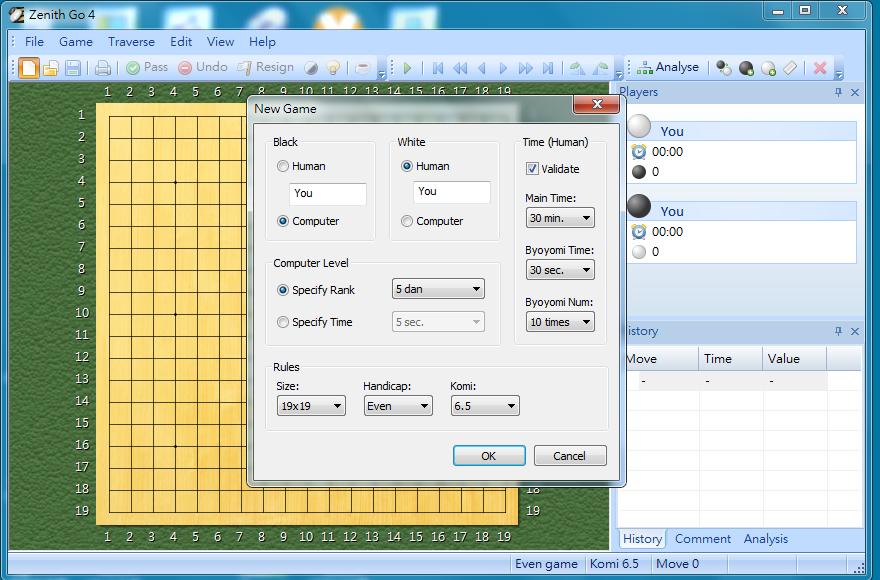Click the Value column header

point(794,359)
